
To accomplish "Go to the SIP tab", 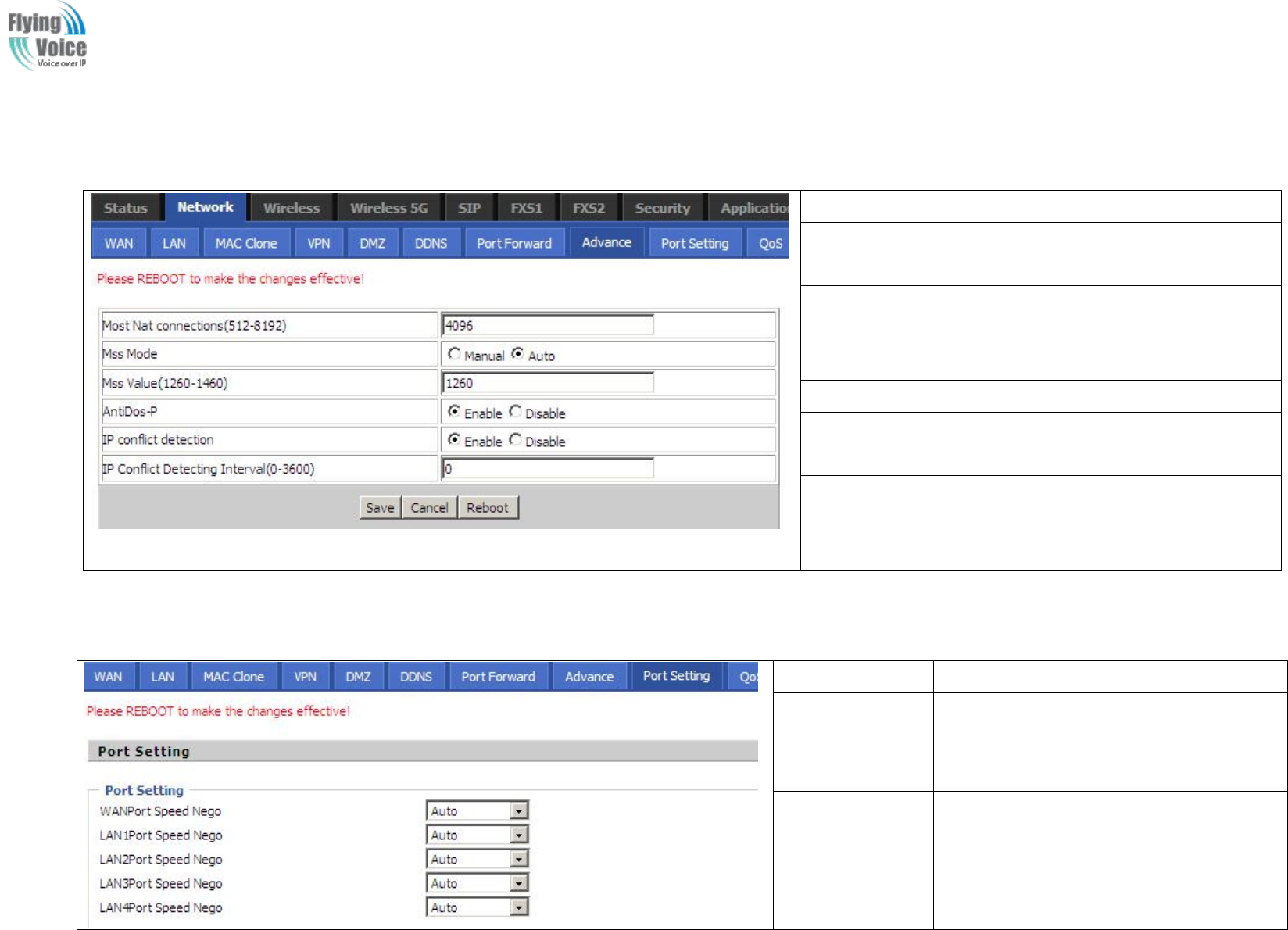I will click(x=470, y=208).
